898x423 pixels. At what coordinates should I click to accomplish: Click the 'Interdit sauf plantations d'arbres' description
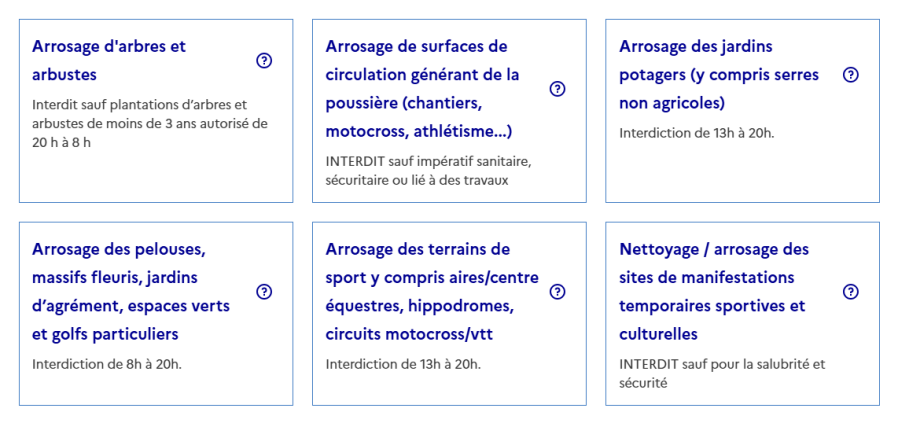[x=150, y=124]
